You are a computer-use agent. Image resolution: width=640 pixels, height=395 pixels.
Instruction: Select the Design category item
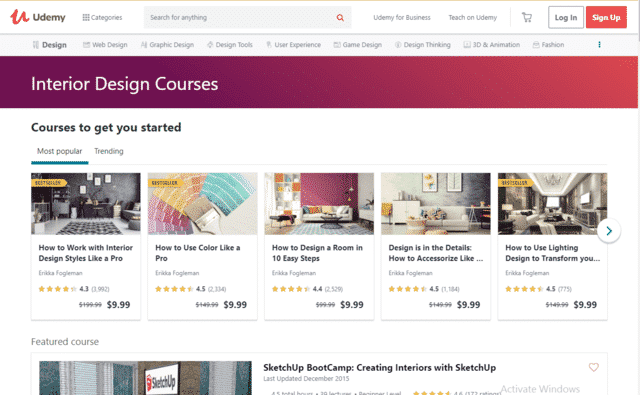pyautogui.click(x=49, y=45)
